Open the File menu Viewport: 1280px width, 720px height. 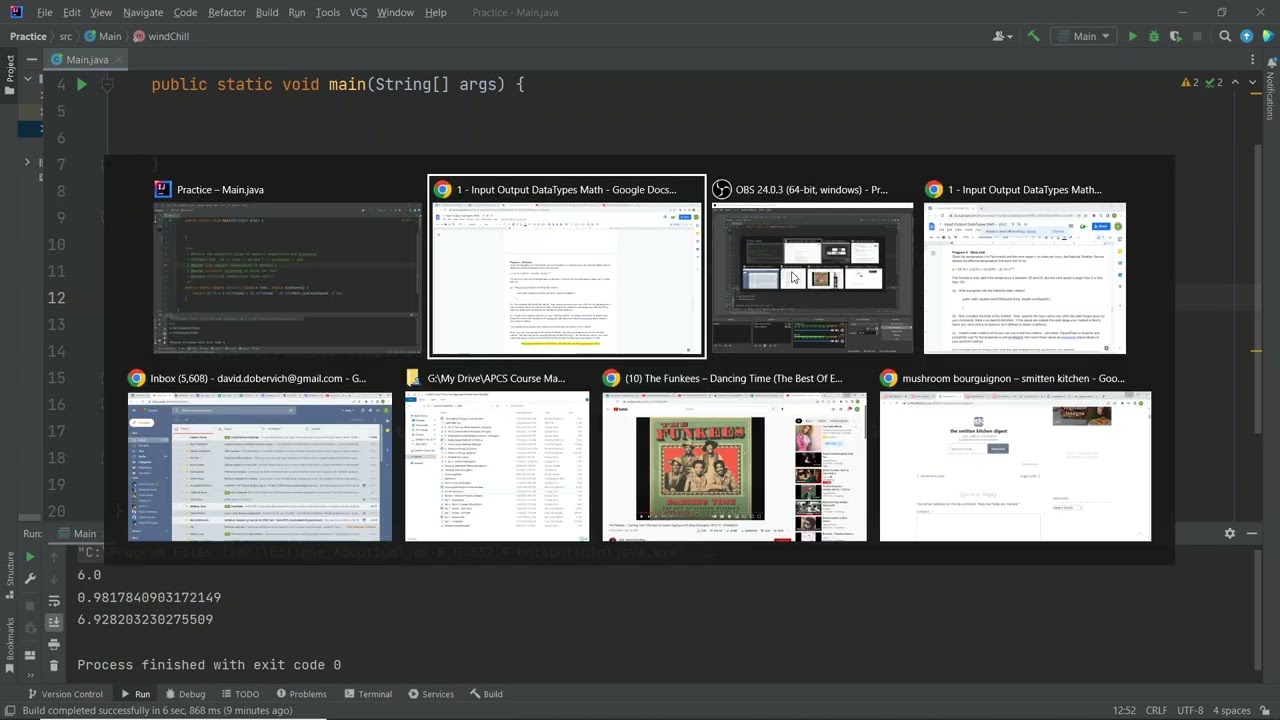tap(45, 12)
